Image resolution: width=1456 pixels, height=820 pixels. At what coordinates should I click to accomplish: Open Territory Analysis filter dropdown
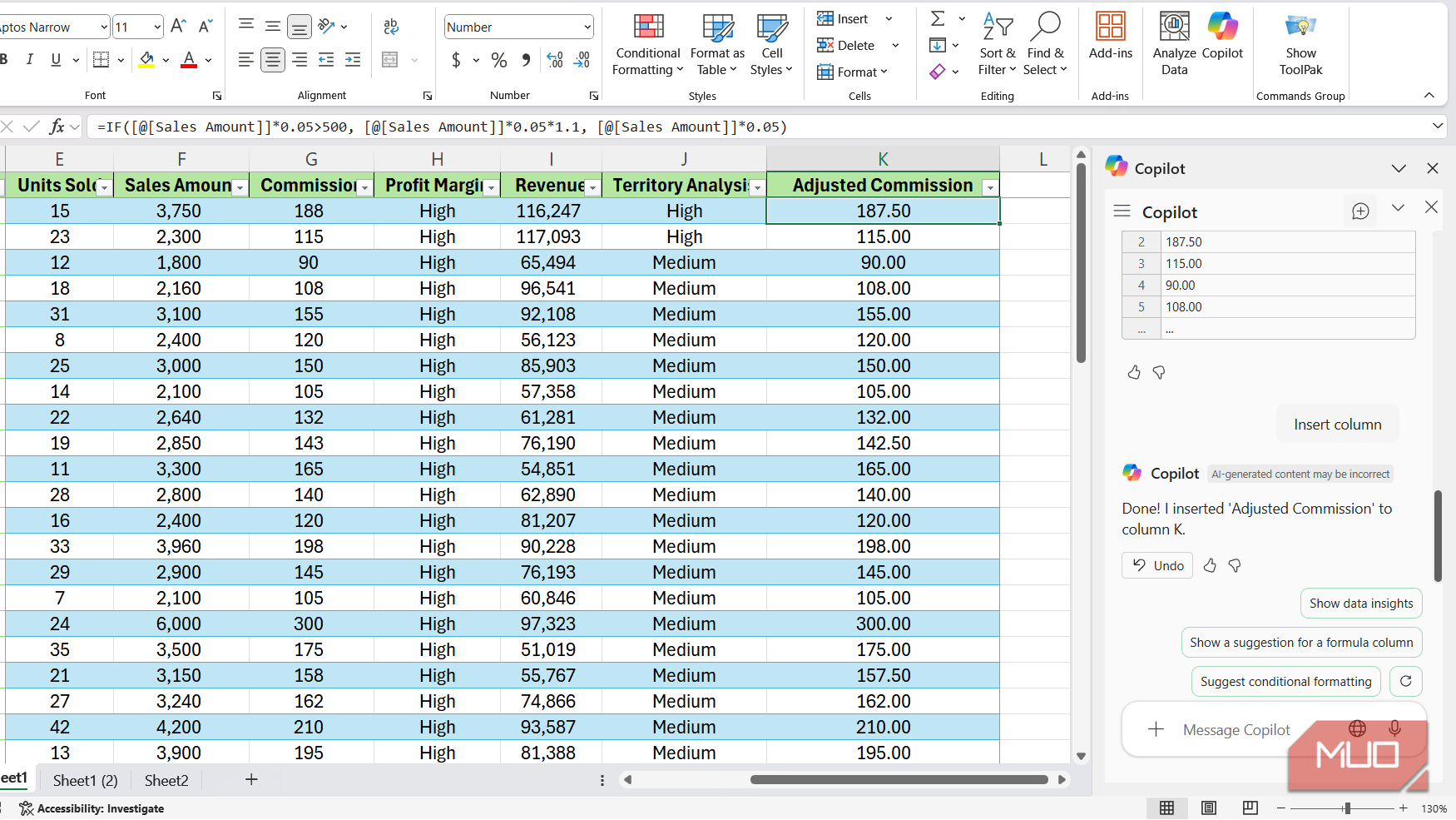(757, 188)
